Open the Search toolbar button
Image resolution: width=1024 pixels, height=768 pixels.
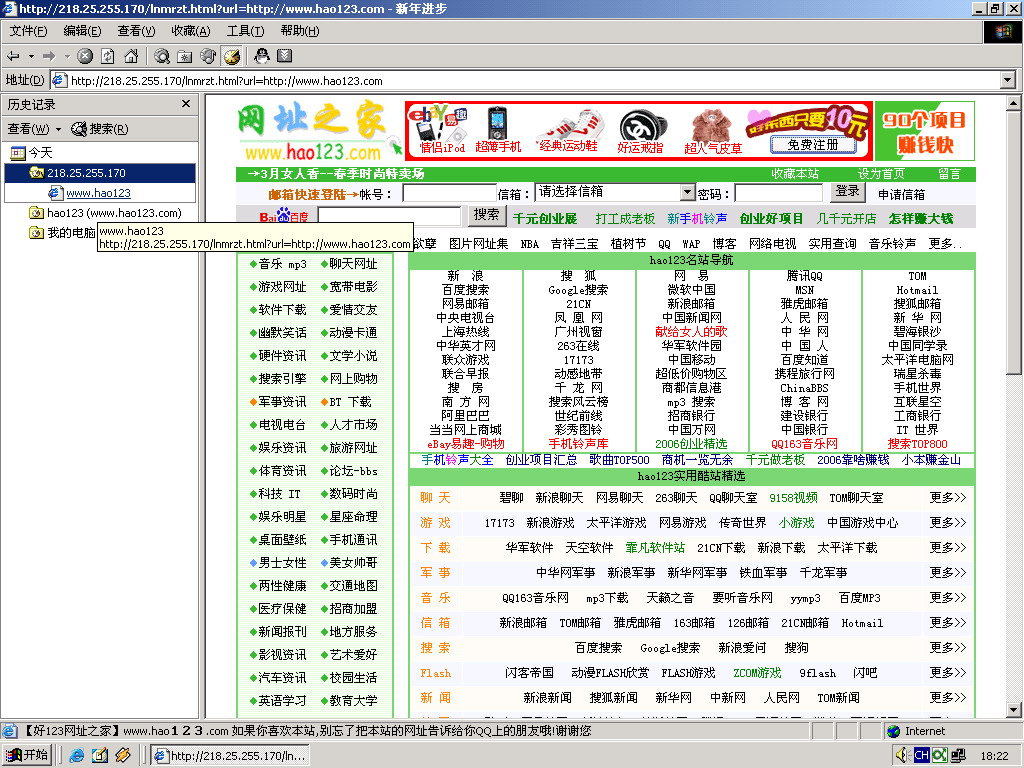click(x=162, y=56)
